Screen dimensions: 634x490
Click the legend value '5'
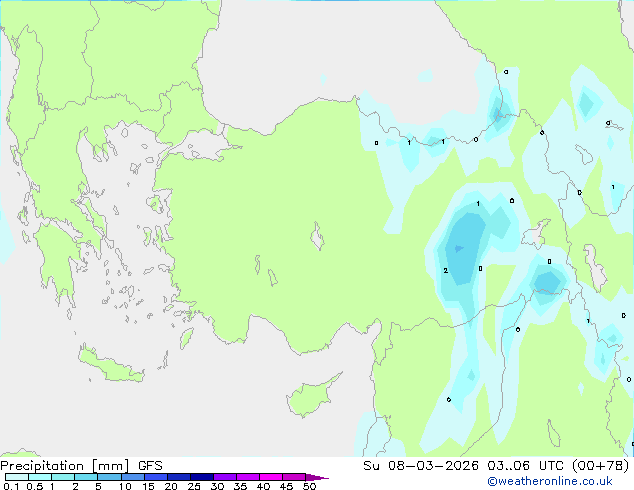(98, 486)
